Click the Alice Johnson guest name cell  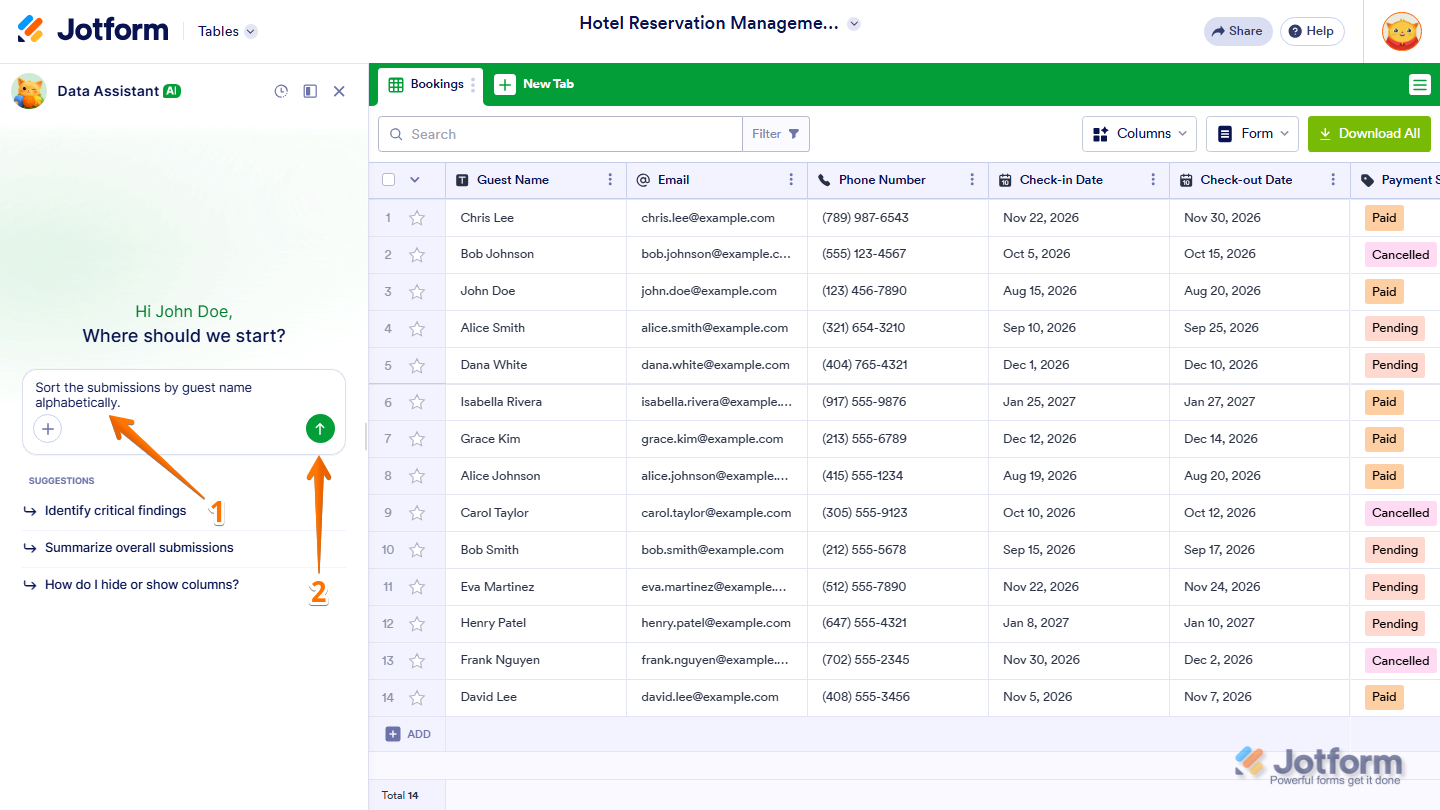[x=536, y=477]
